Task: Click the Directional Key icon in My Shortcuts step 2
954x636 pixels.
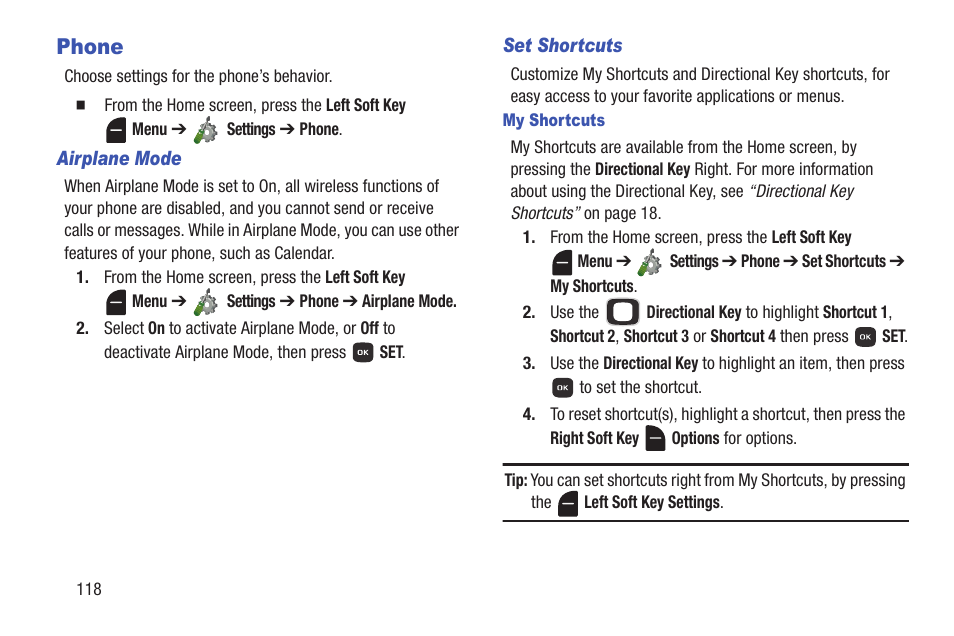Action: [622, 312]
